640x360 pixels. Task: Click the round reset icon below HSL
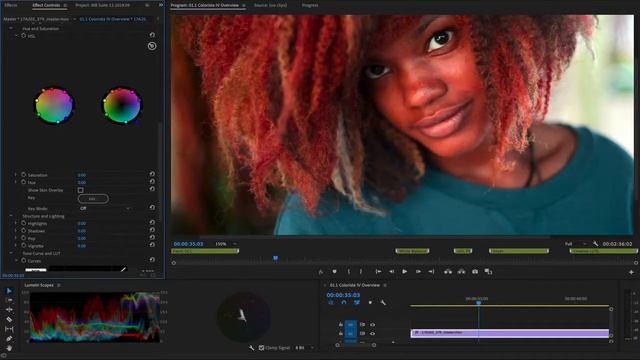(152, 46)
